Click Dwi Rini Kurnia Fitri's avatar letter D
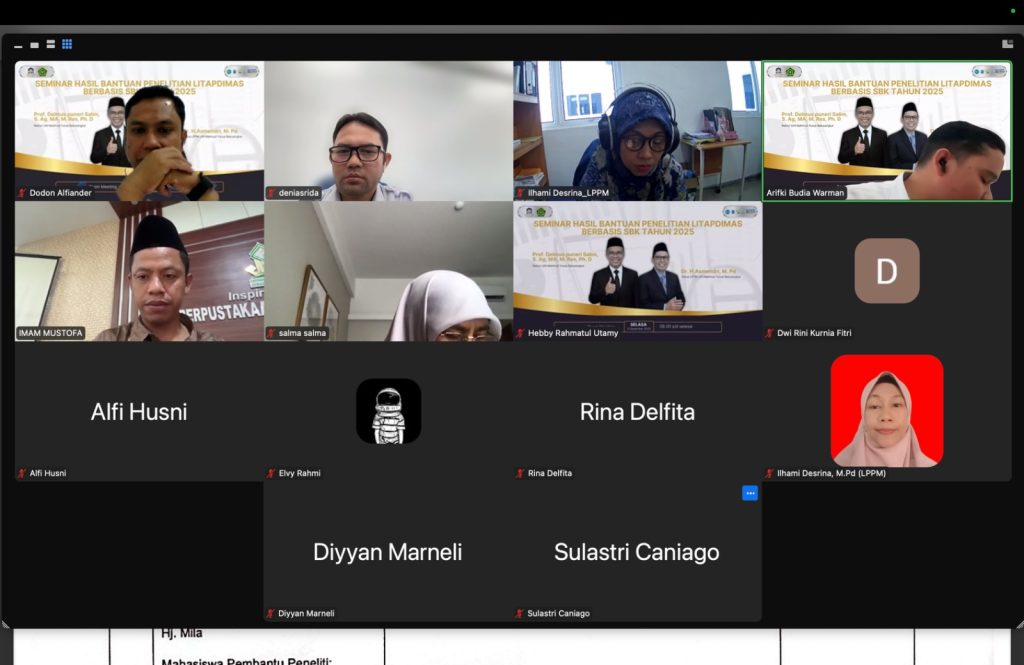Viewport: 1024px width, 665px height. pyautogui.click(x=886, y=271)
